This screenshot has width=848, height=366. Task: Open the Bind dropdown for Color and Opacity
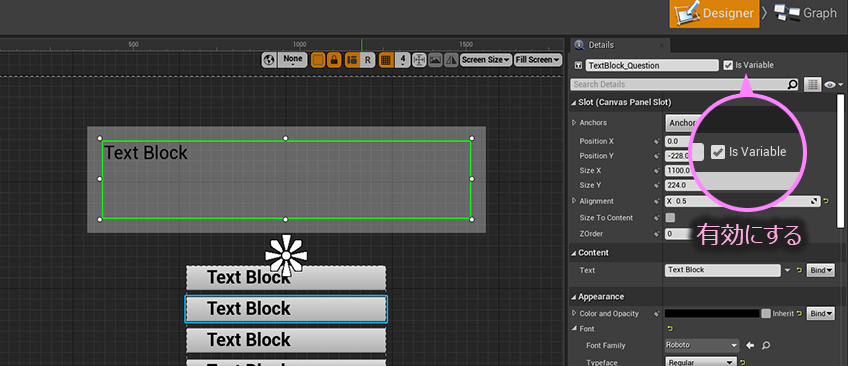(820, 314)
